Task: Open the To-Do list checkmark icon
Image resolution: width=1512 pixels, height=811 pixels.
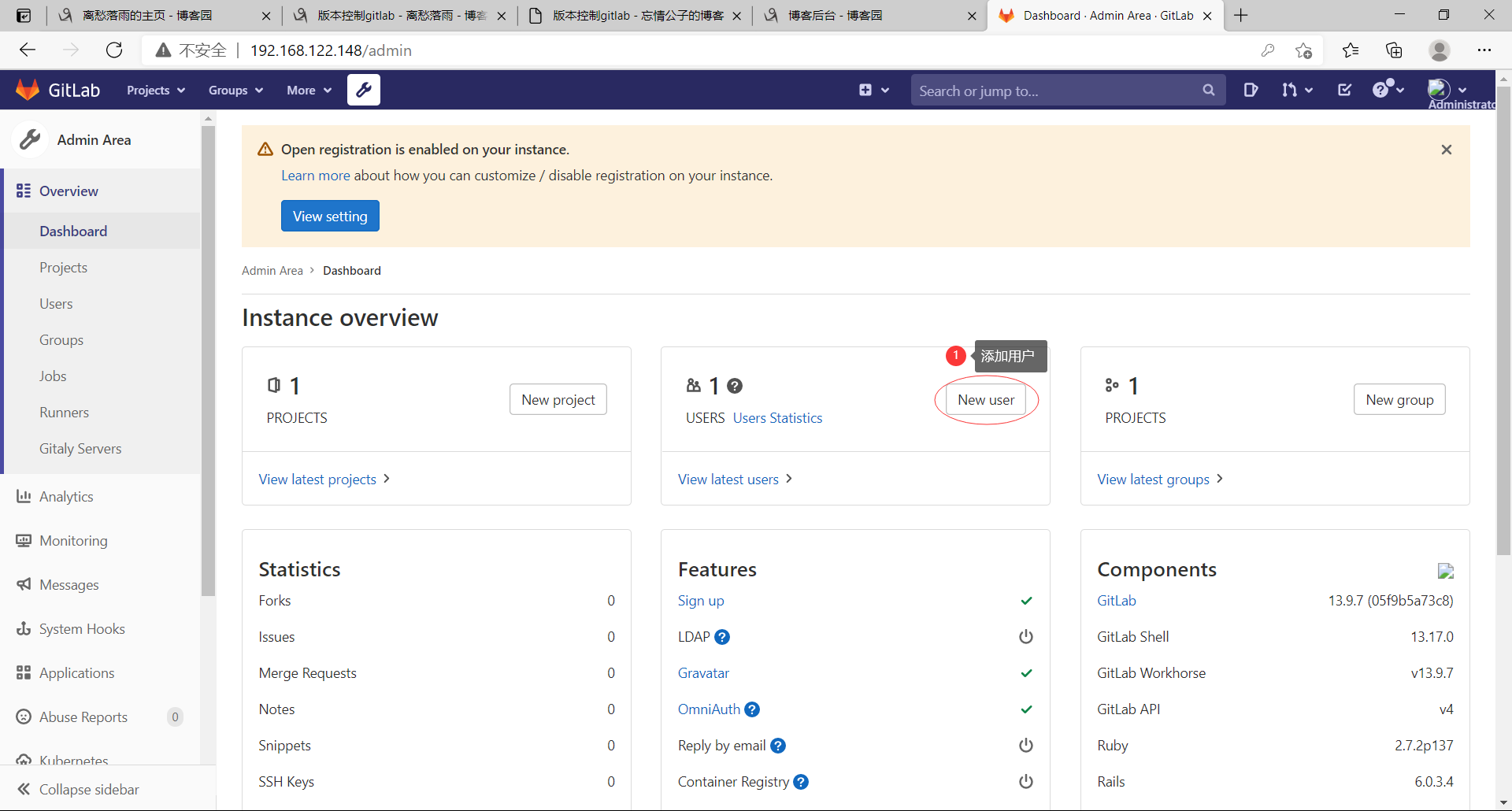Action: (1345, 90)
